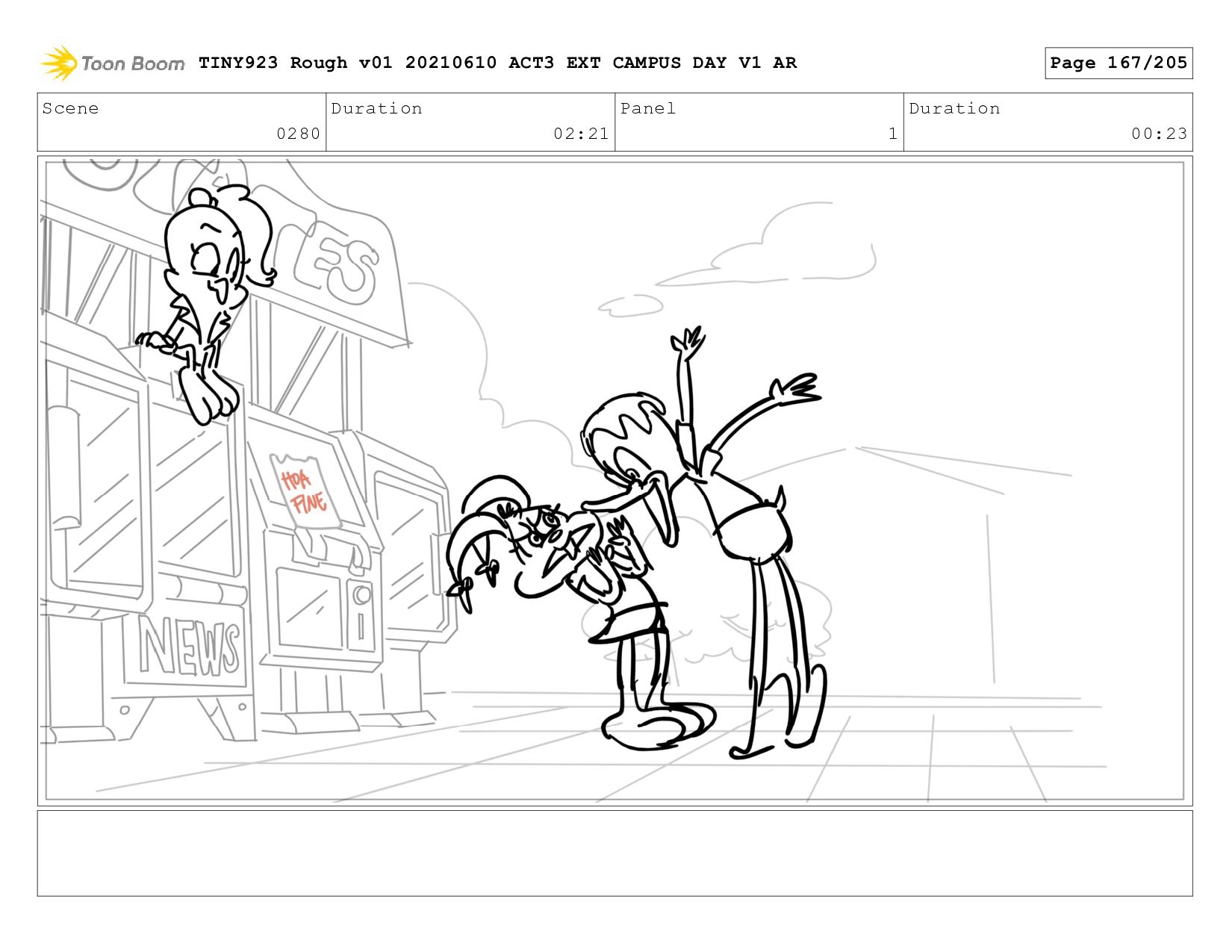This screenshot has height=952, width=1232.
Task: Click the Toon Boom logo
Action: click(x=113, y=63)
